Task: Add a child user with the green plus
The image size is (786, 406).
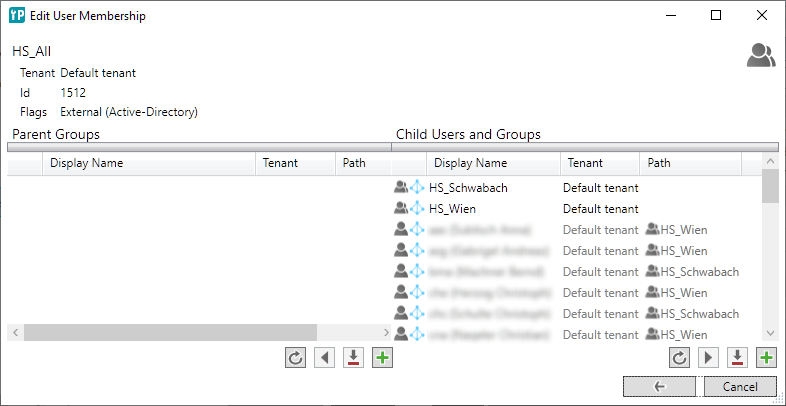Action: pyautogui.click(x=766, y=358)
